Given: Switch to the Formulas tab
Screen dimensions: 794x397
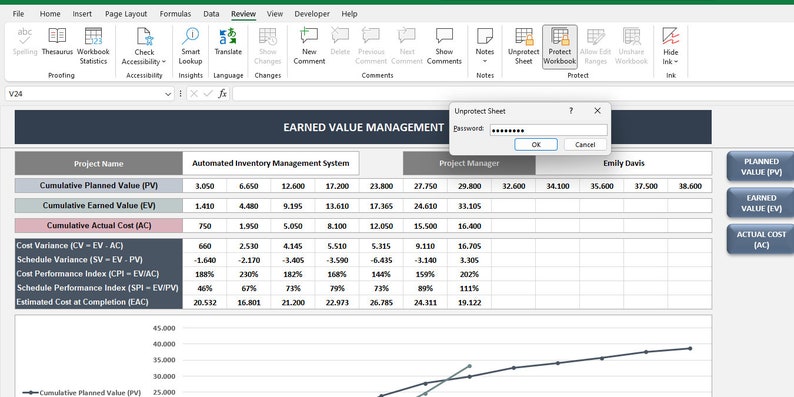Looking at the screenshot, I should click(x=175, y=14).
